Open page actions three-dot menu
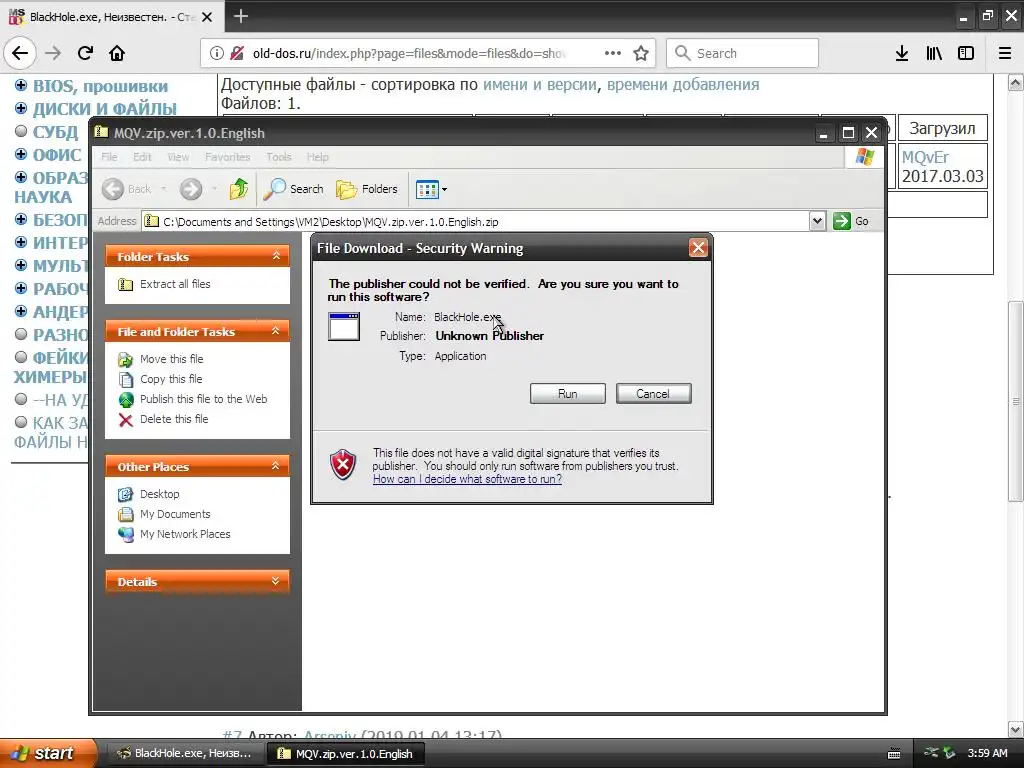Viewport: 1024px width, 768px height. pos(613,53)
